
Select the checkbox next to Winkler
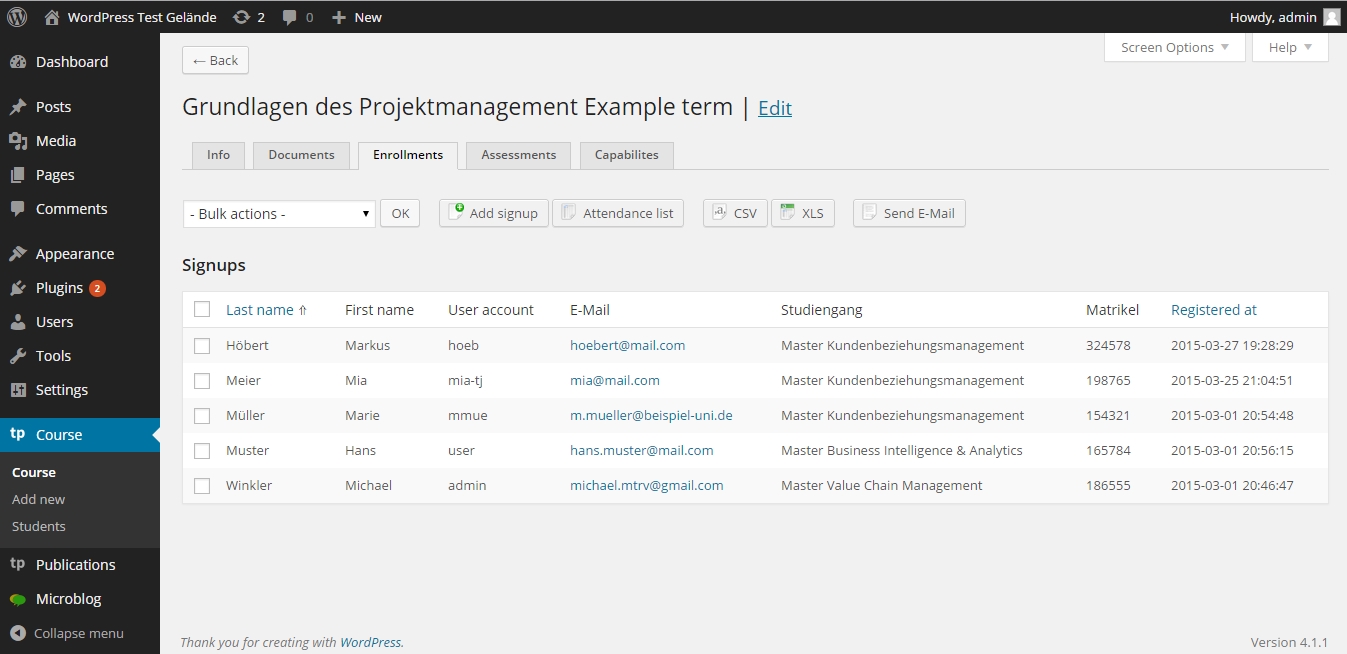pyautogui.click(x=202, y=486)
